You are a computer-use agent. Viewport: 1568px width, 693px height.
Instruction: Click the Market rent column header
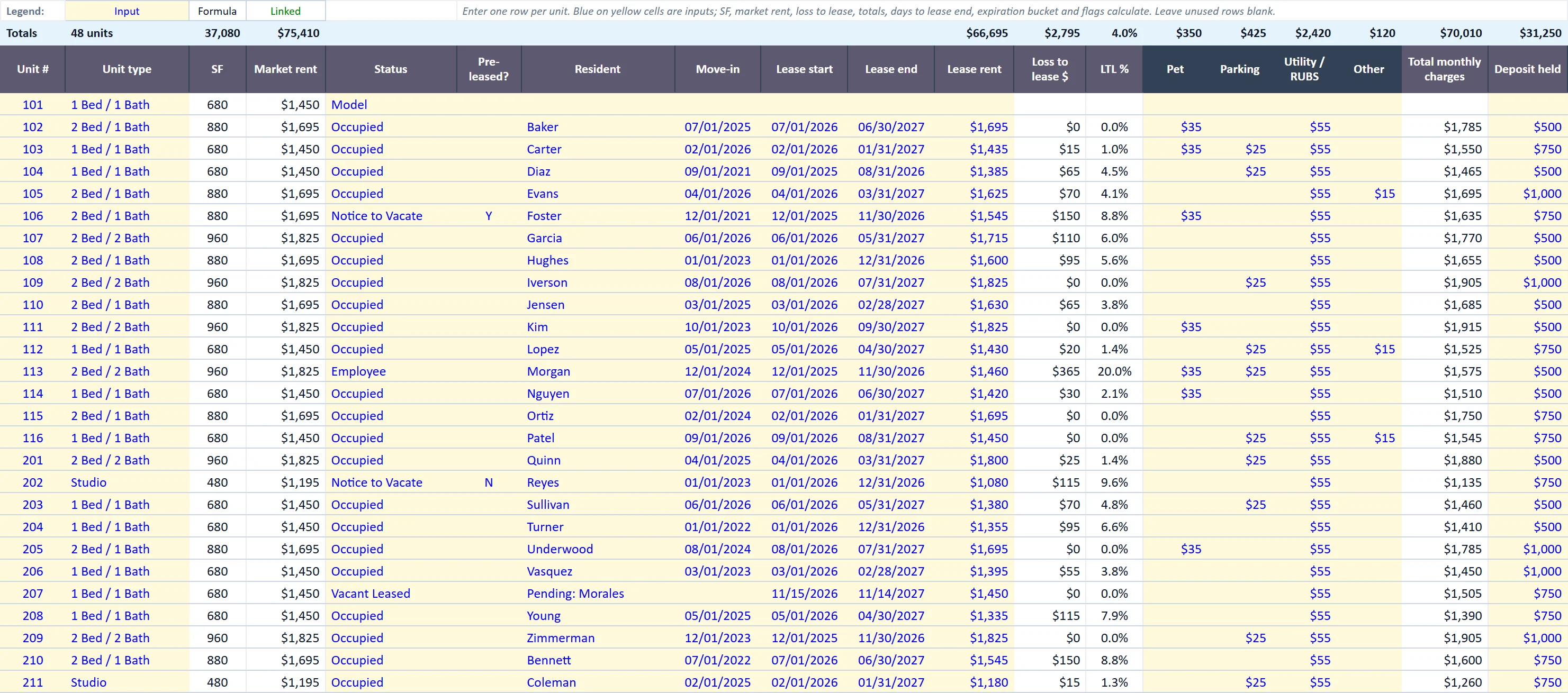(285, 69)
